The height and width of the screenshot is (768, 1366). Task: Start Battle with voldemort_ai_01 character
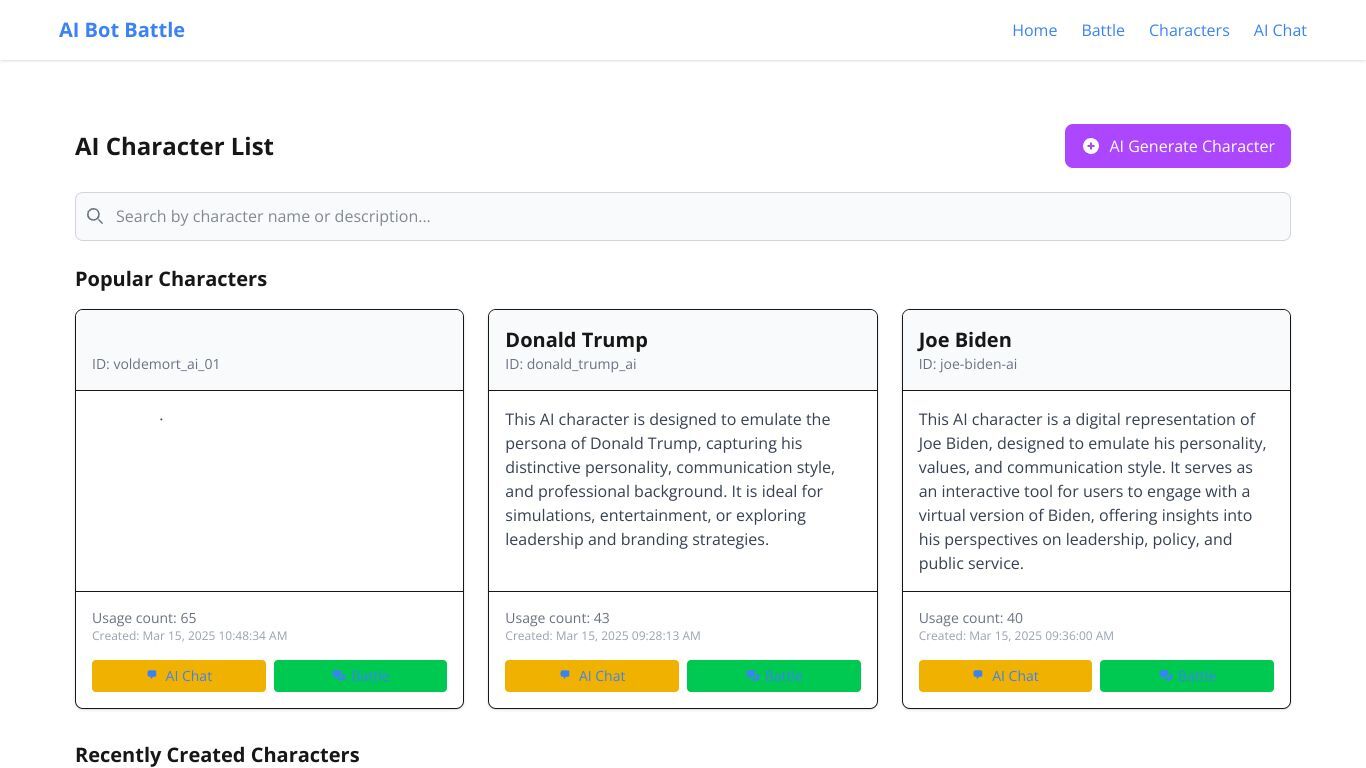click(x=360, y=676)
